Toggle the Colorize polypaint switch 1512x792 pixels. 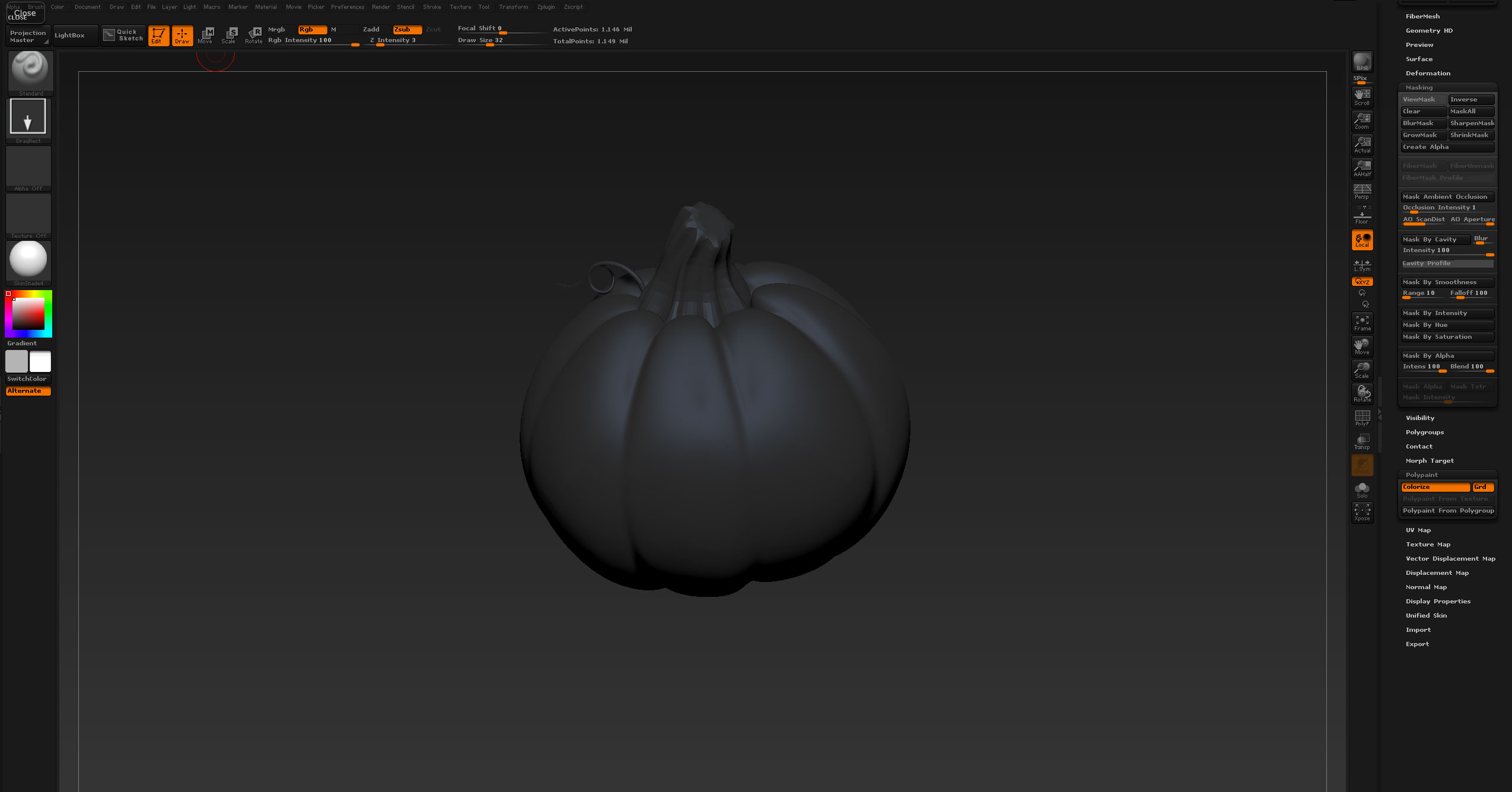[x=1435, y=487]
